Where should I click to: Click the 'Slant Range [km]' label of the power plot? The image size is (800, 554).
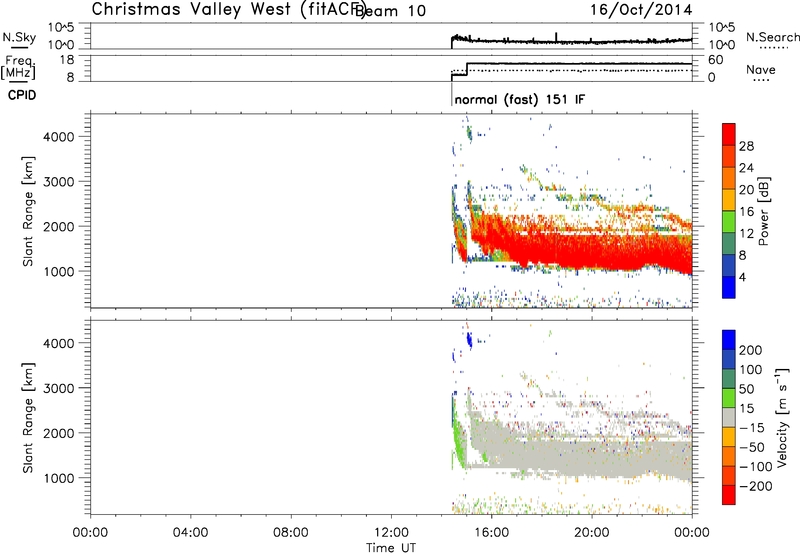tap(28, 211)
